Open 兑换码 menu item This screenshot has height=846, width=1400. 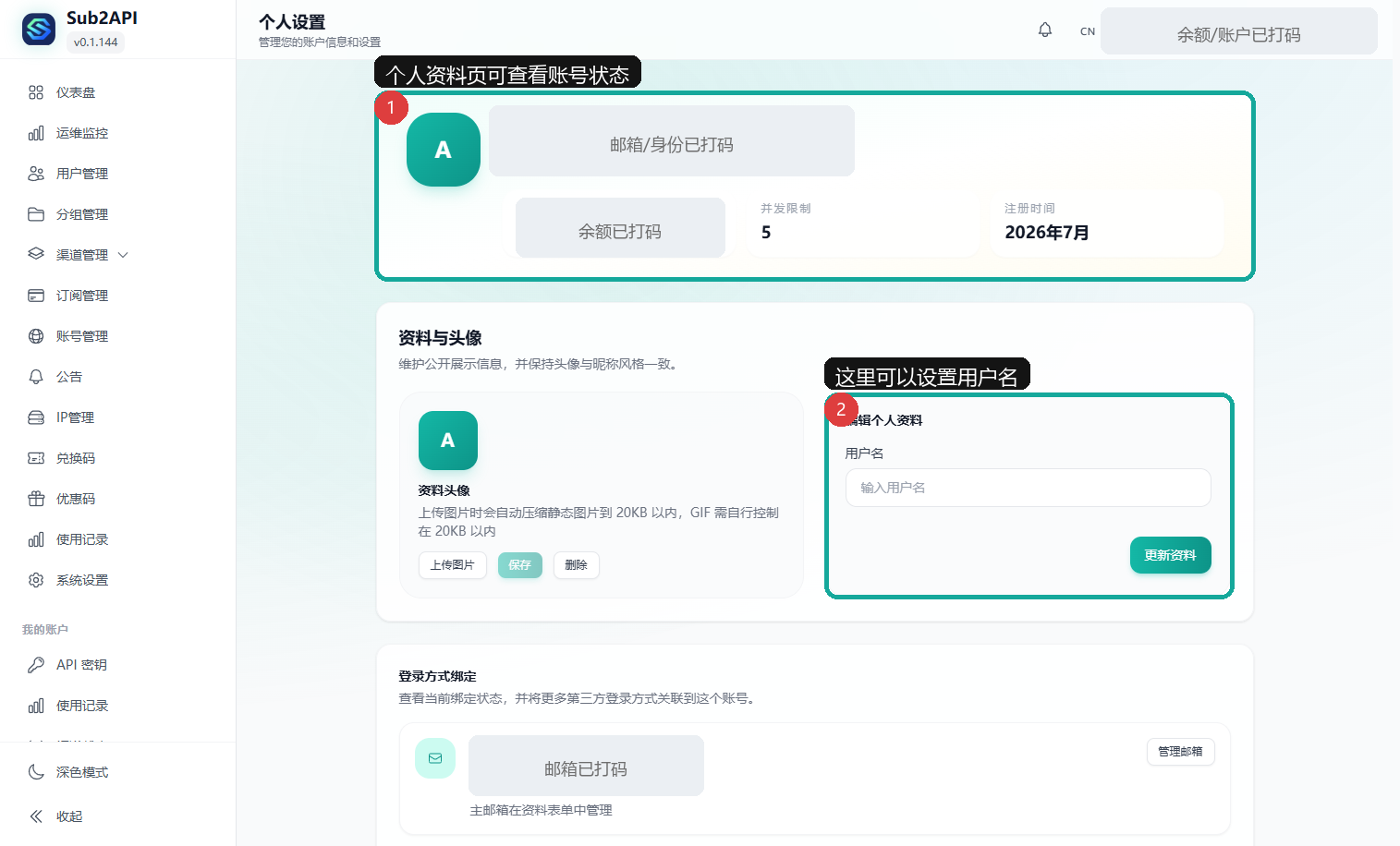117,458
